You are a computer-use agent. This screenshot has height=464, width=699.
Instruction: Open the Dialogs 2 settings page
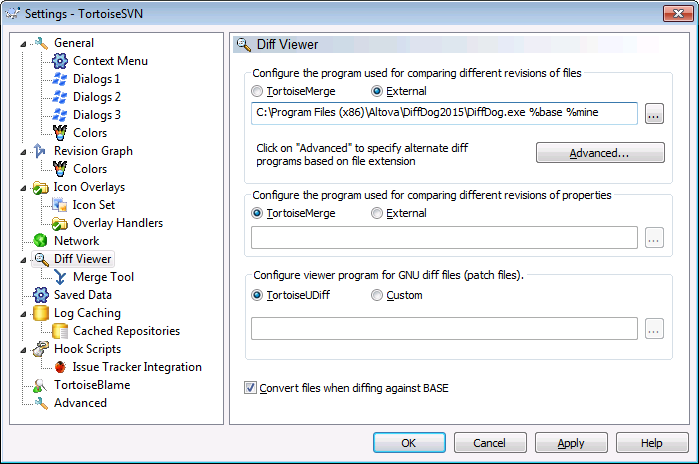pyautogui.click(x=96, y=97)
